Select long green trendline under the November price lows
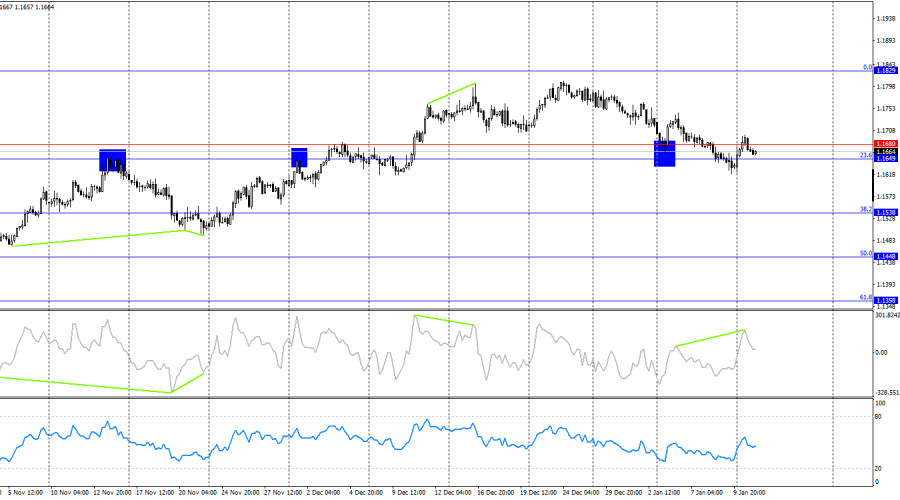Viewport: 900px width, 500px height. 98,238
